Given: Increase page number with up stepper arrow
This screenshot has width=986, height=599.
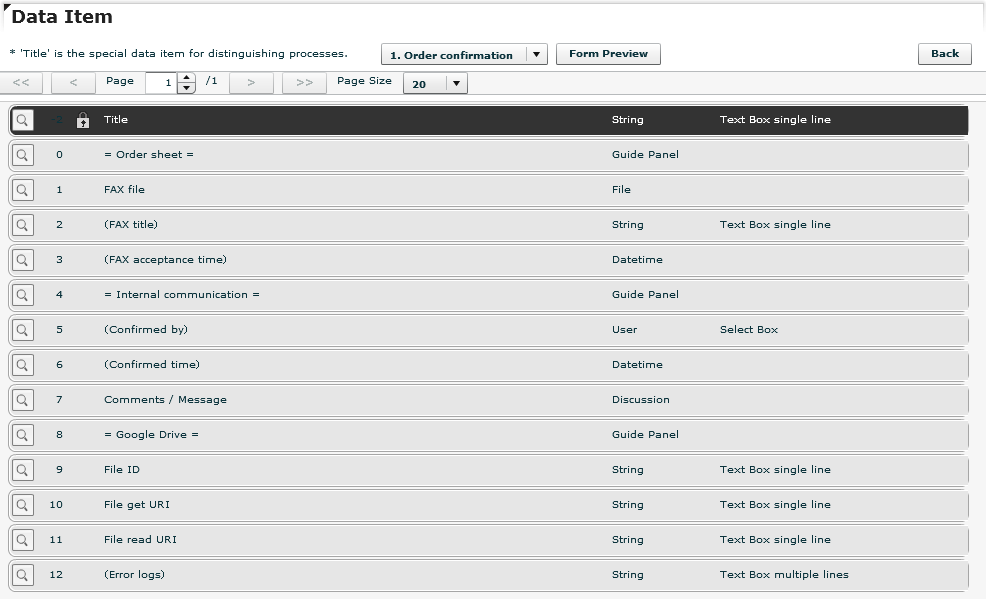Looking at the screenshot, I should 186,78.
